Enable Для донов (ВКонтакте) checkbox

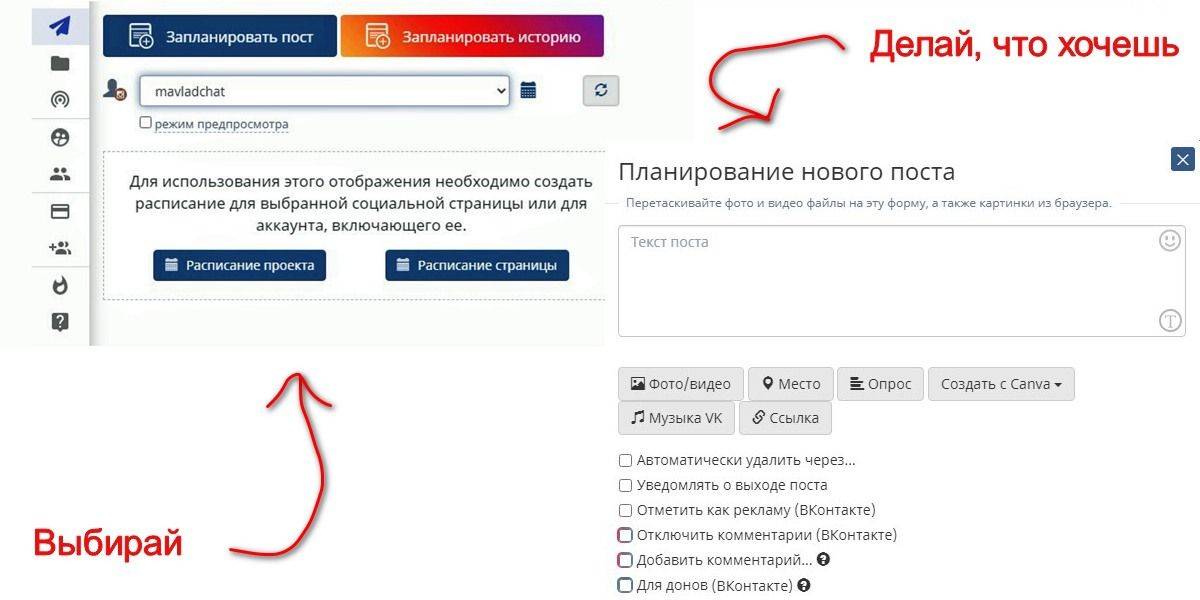(x=625, y=585)
